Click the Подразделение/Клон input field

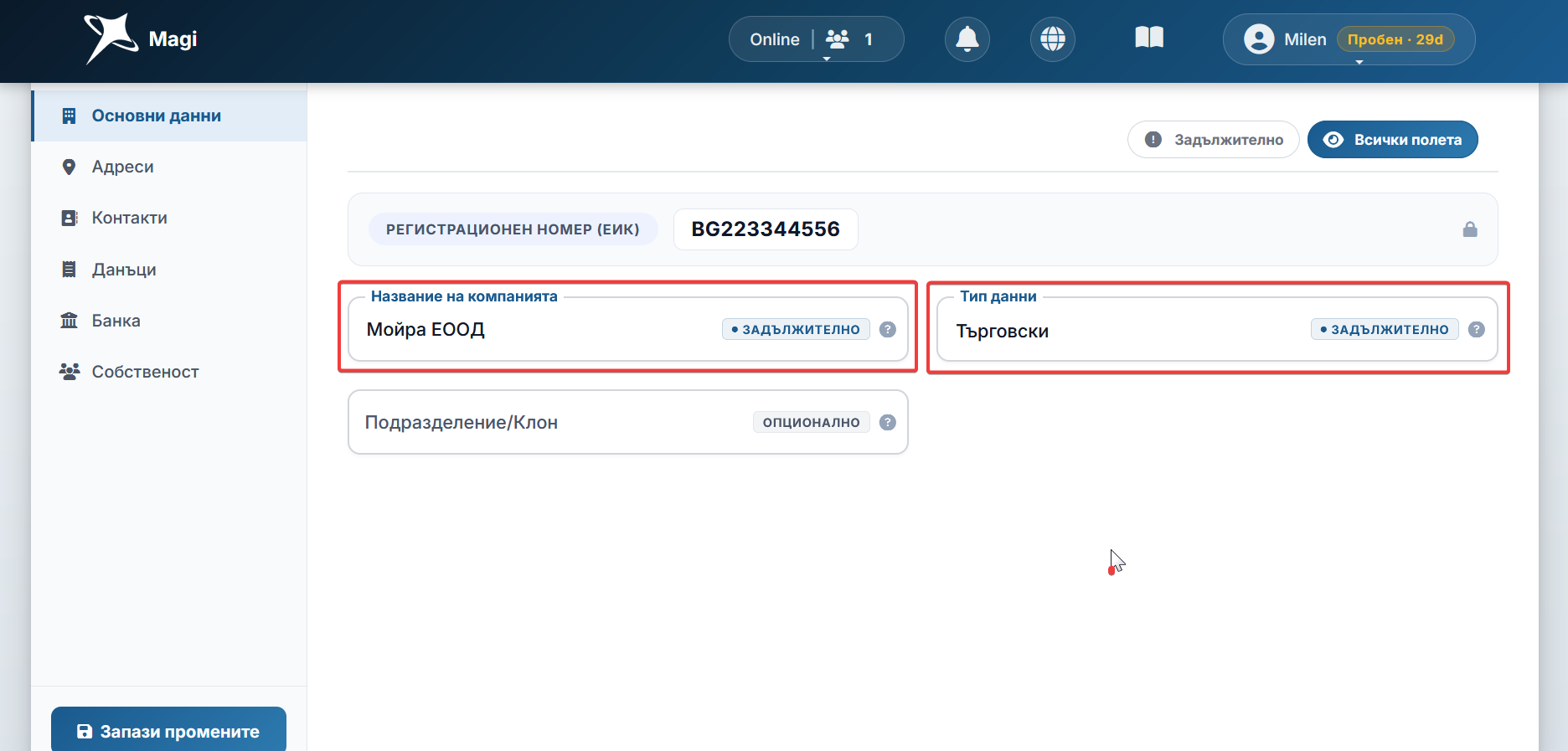[x=628, y=422]
